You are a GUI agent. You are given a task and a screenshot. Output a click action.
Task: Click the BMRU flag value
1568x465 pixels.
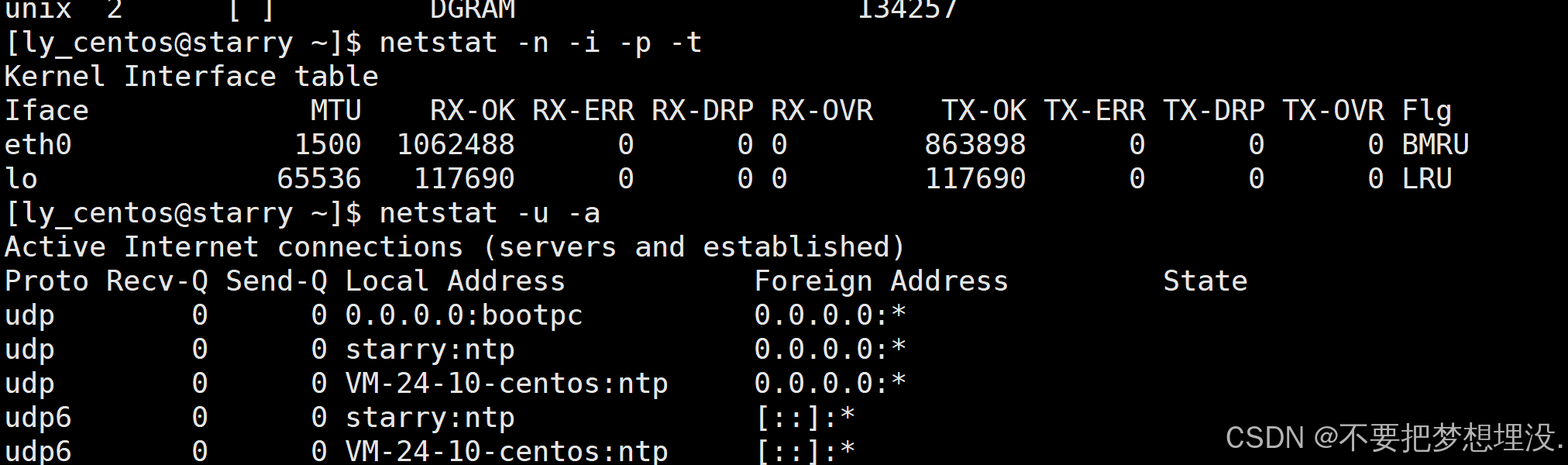pos(1435,145)
